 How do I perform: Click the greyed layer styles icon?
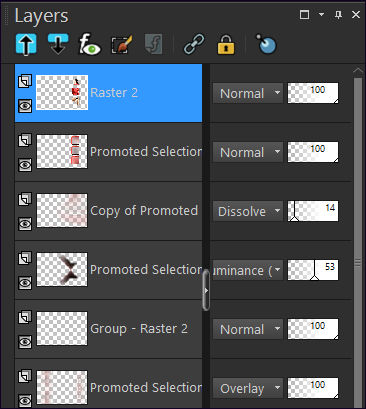(x=154, y=44)
